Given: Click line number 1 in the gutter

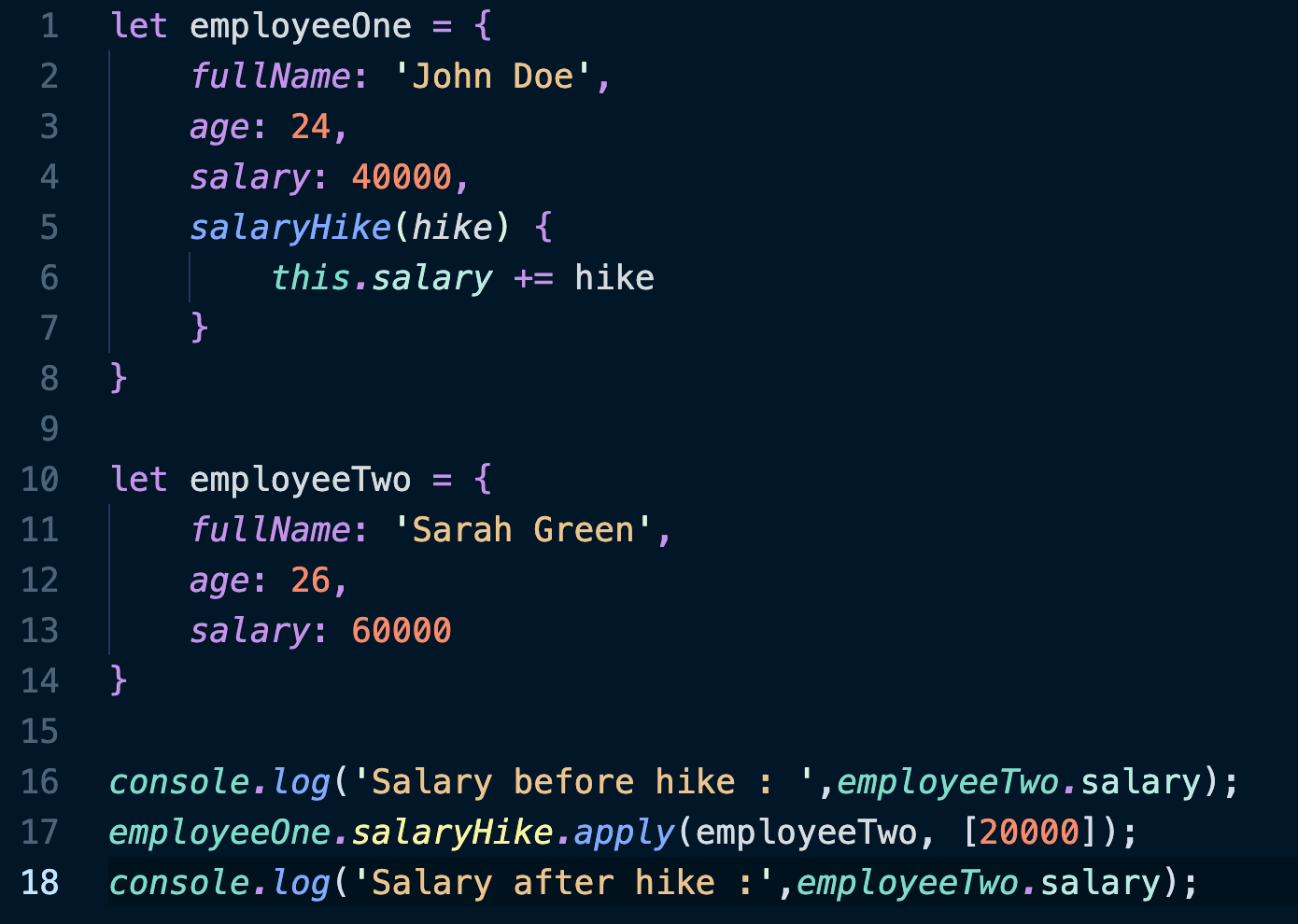Looking at the screenshot, I should (49, 26).
